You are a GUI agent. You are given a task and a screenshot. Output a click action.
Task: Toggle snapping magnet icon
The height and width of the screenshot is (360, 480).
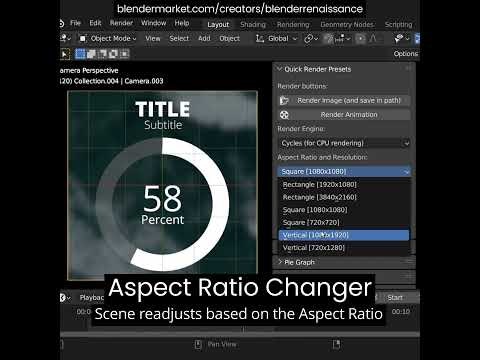point(329,39)
